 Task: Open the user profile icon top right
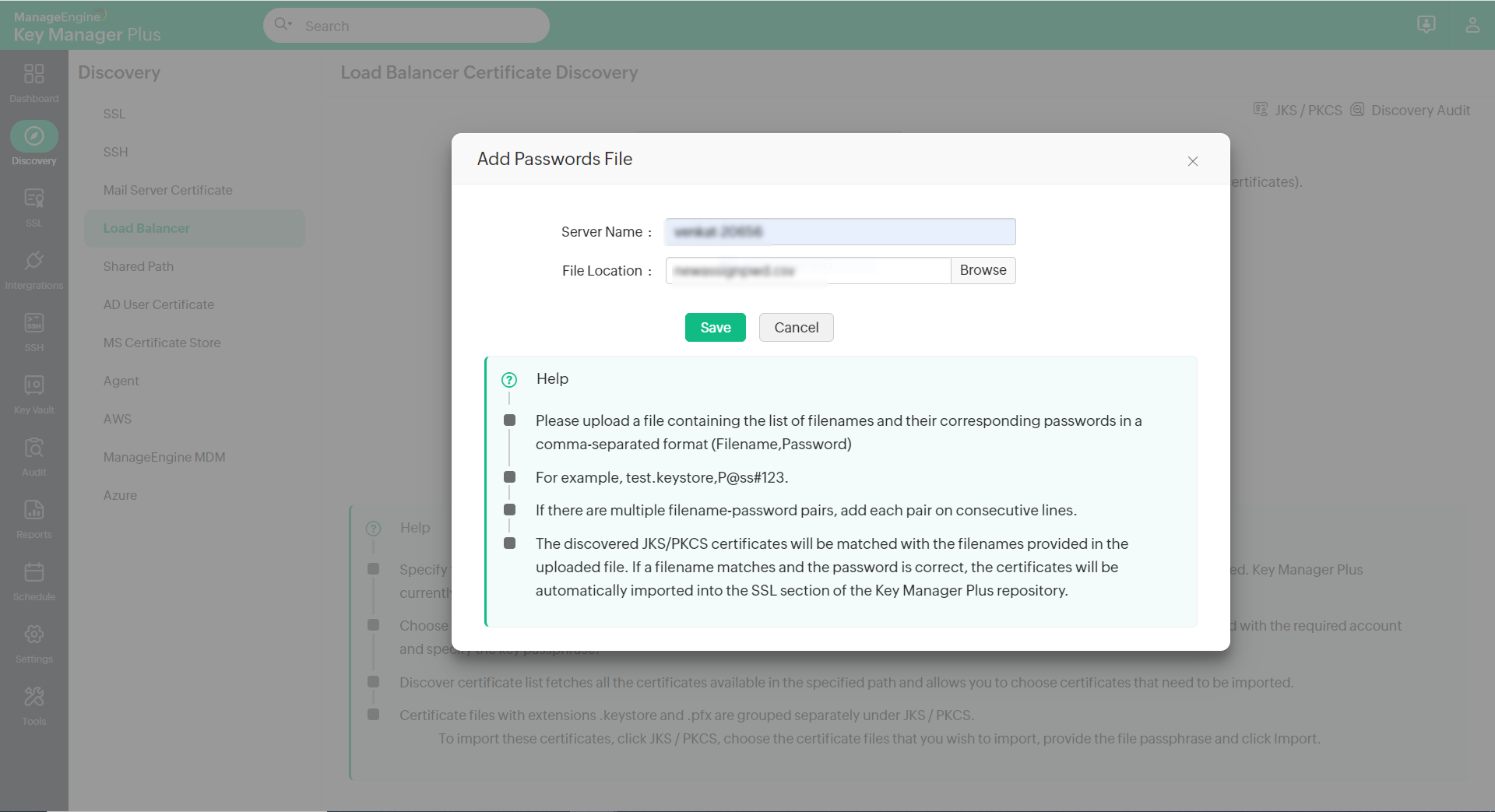(x=1472, y=24)
